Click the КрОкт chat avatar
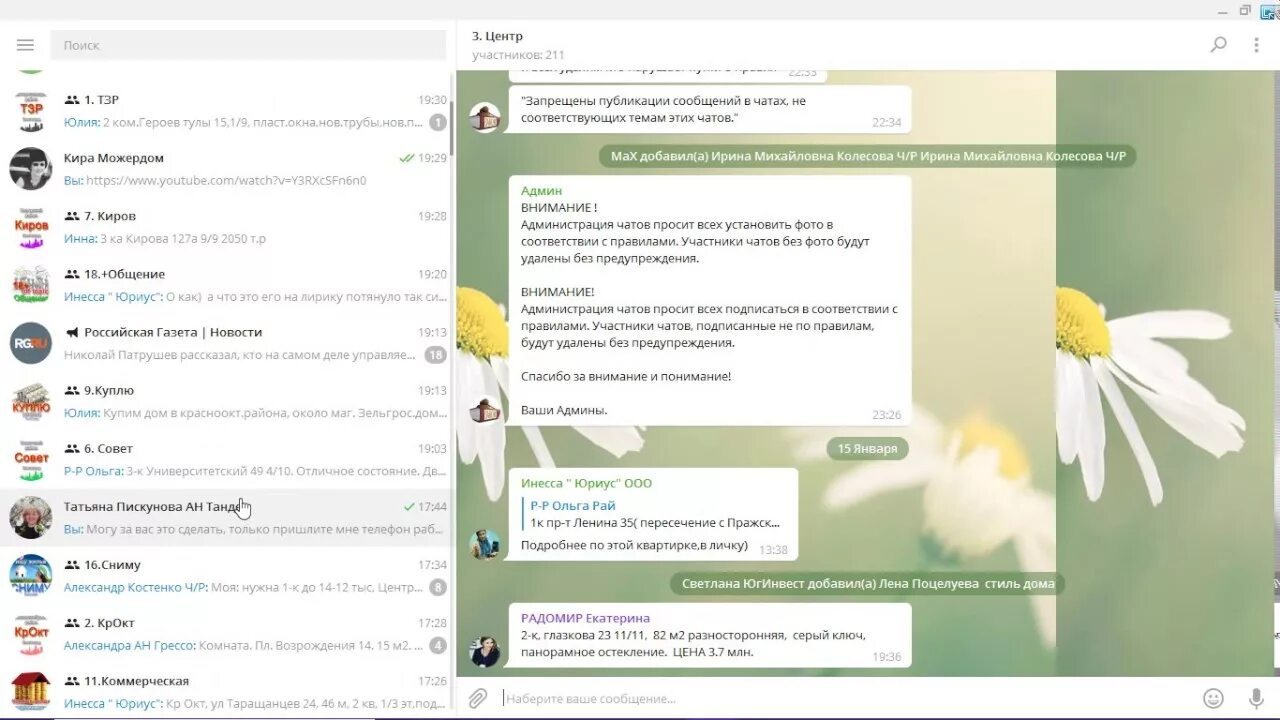The width and height of the screenshot is (1280, 720). coord(31,633)
